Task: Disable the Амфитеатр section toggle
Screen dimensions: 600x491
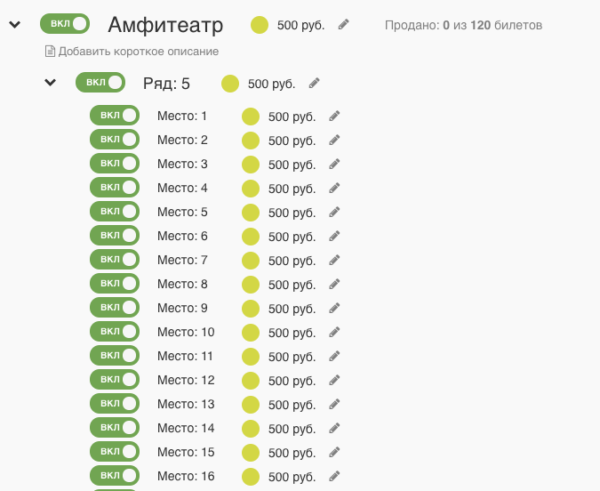Action: pos(65,24)
